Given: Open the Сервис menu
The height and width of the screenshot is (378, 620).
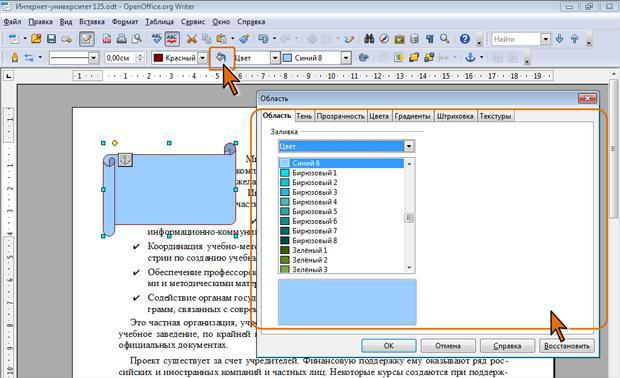Looking at the screenshot, I should pyautogui.click(x=193, y=22).
